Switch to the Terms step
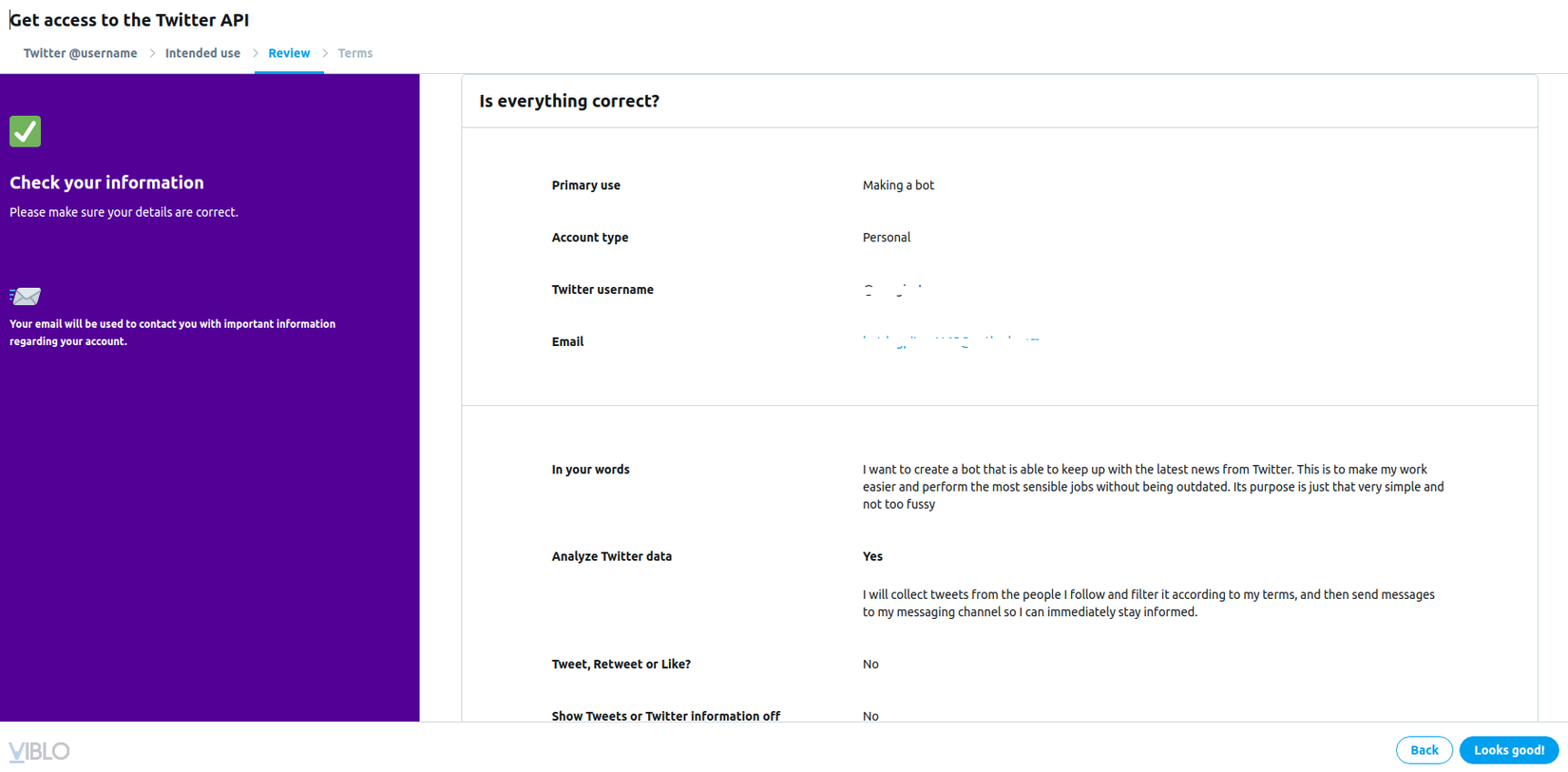1568x772 pixels. click(x=355, y=53)
